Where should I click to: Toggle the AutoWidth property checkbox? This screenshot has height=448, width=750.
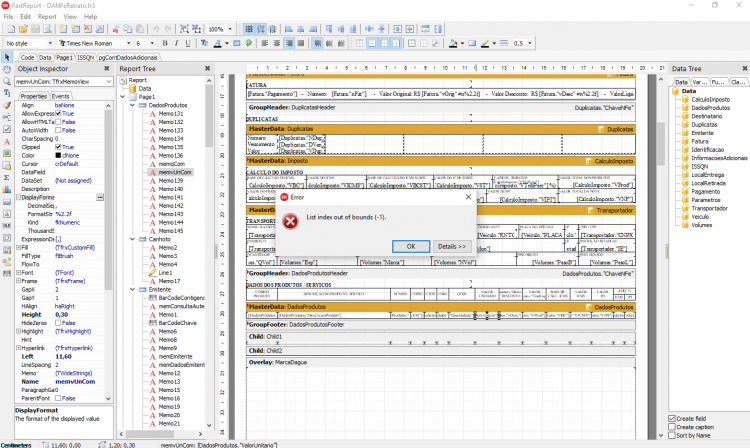[58, 130]
